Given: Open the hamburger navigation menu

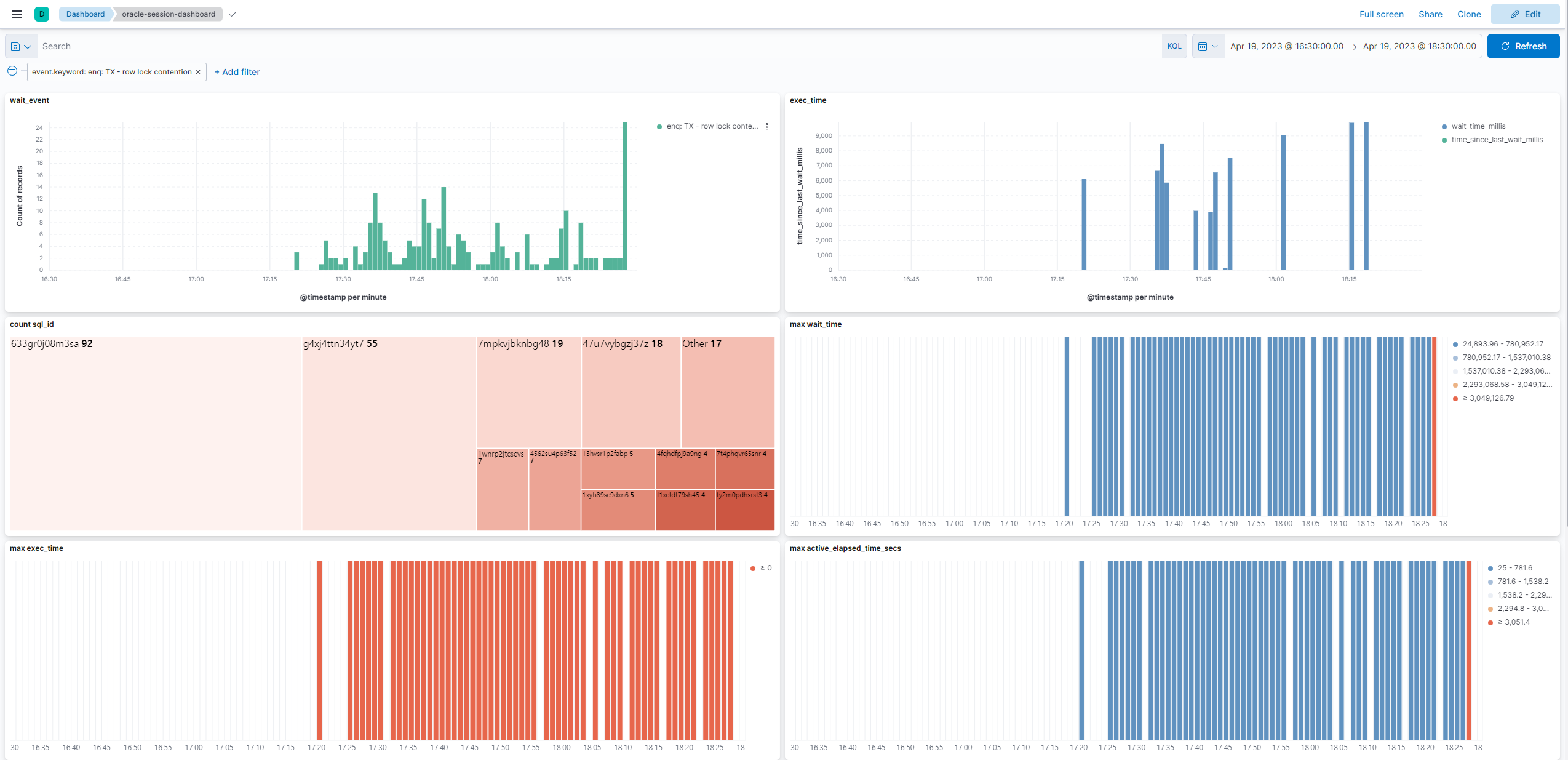Looking at the screenshot, I should pyautogui.click(x=17, y=14).
